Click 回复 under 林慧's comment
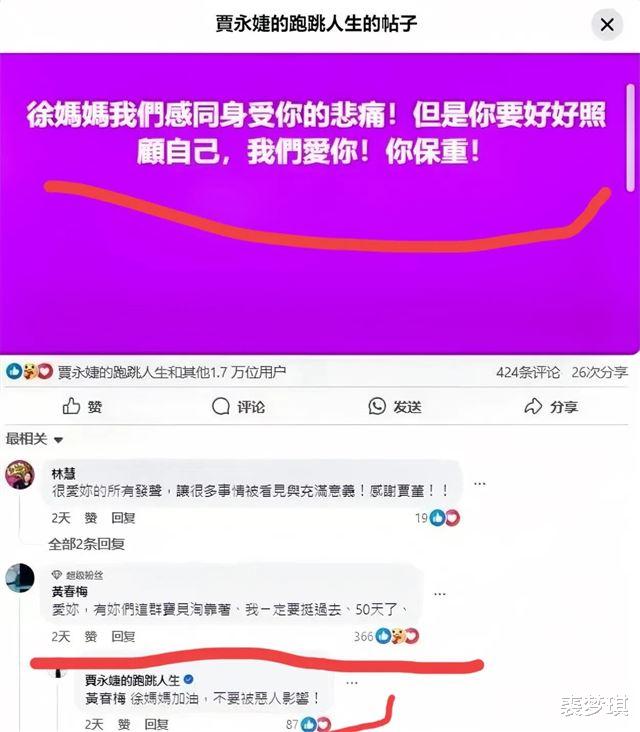 [x=123, y=518]
